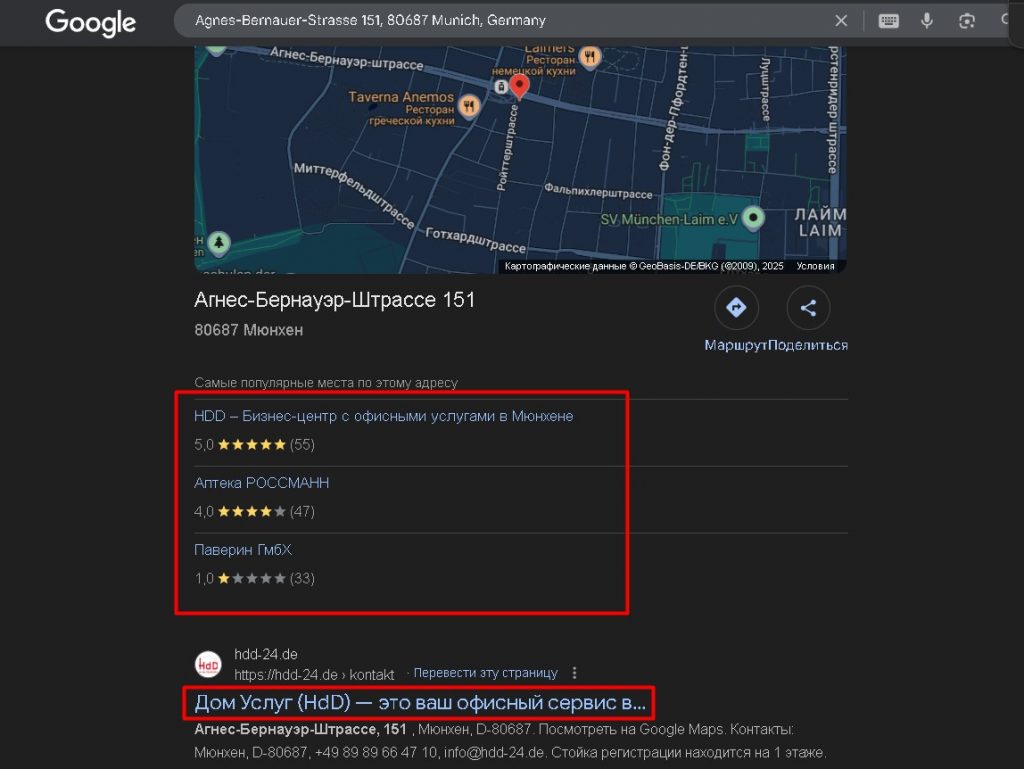This screenshot has width=1024, height=769.
Task: Start voice search with microphone icon
Action: tap(927, 21)
